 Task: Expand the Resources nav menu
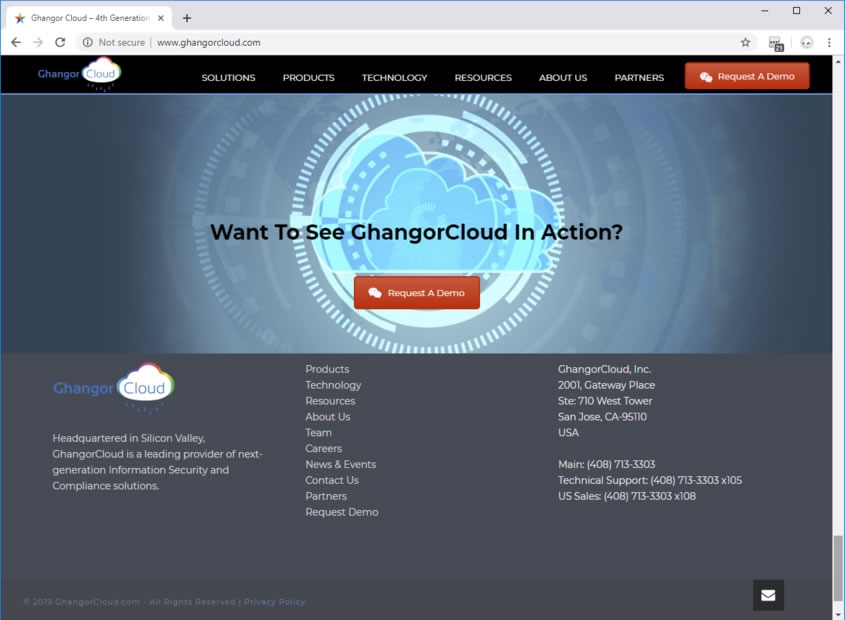483,78
